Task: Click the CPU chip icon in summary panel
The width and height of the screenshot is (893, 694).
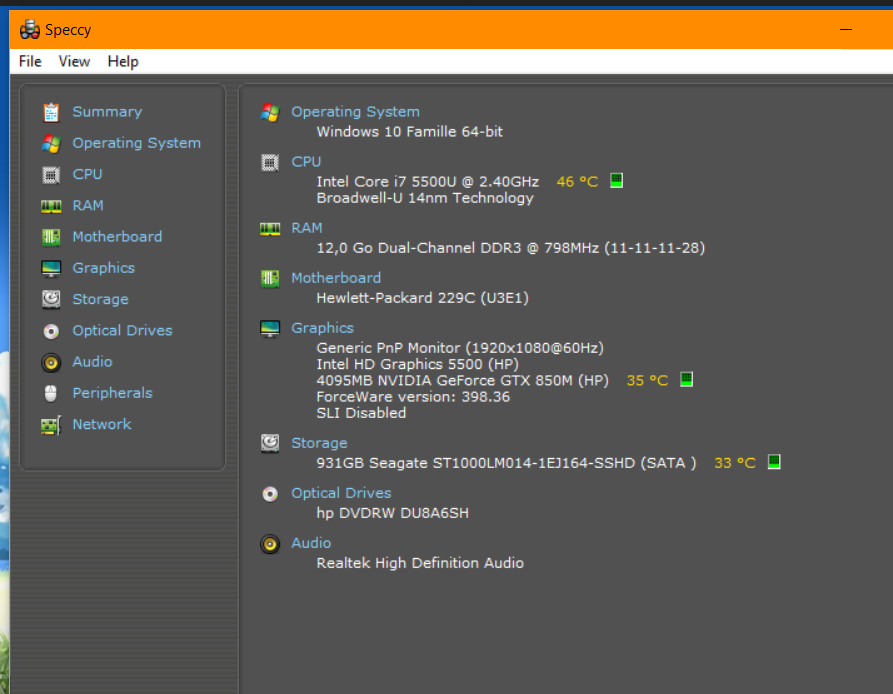Action: 270,163
